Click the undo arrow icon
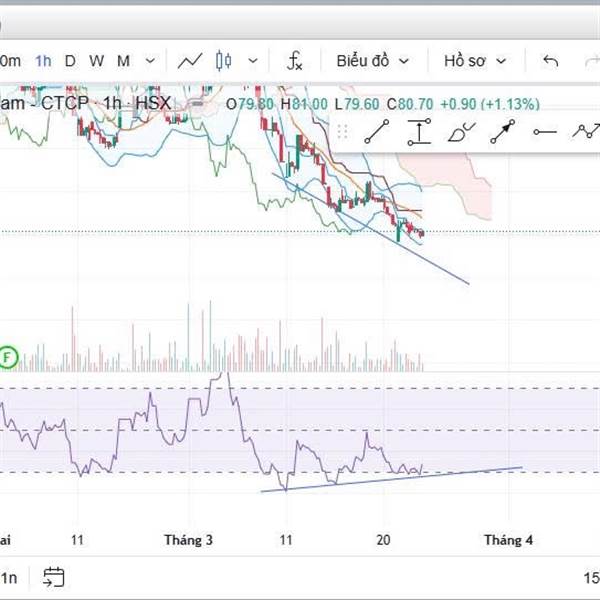Screen dimensions: 600x600 [550, 61]
